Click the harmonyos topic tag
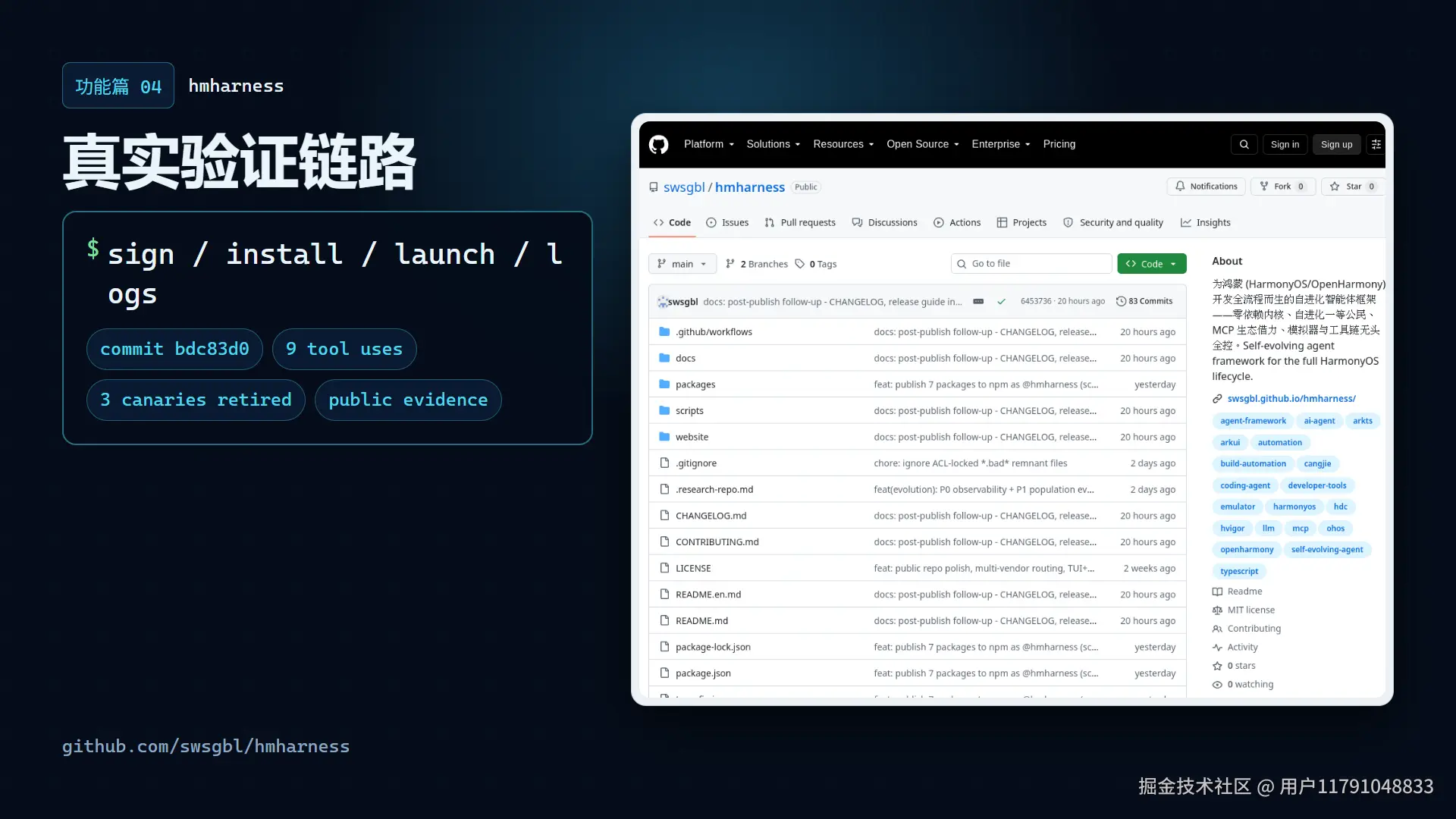This screenshot has width=1456, height=819. point(1294,507)
